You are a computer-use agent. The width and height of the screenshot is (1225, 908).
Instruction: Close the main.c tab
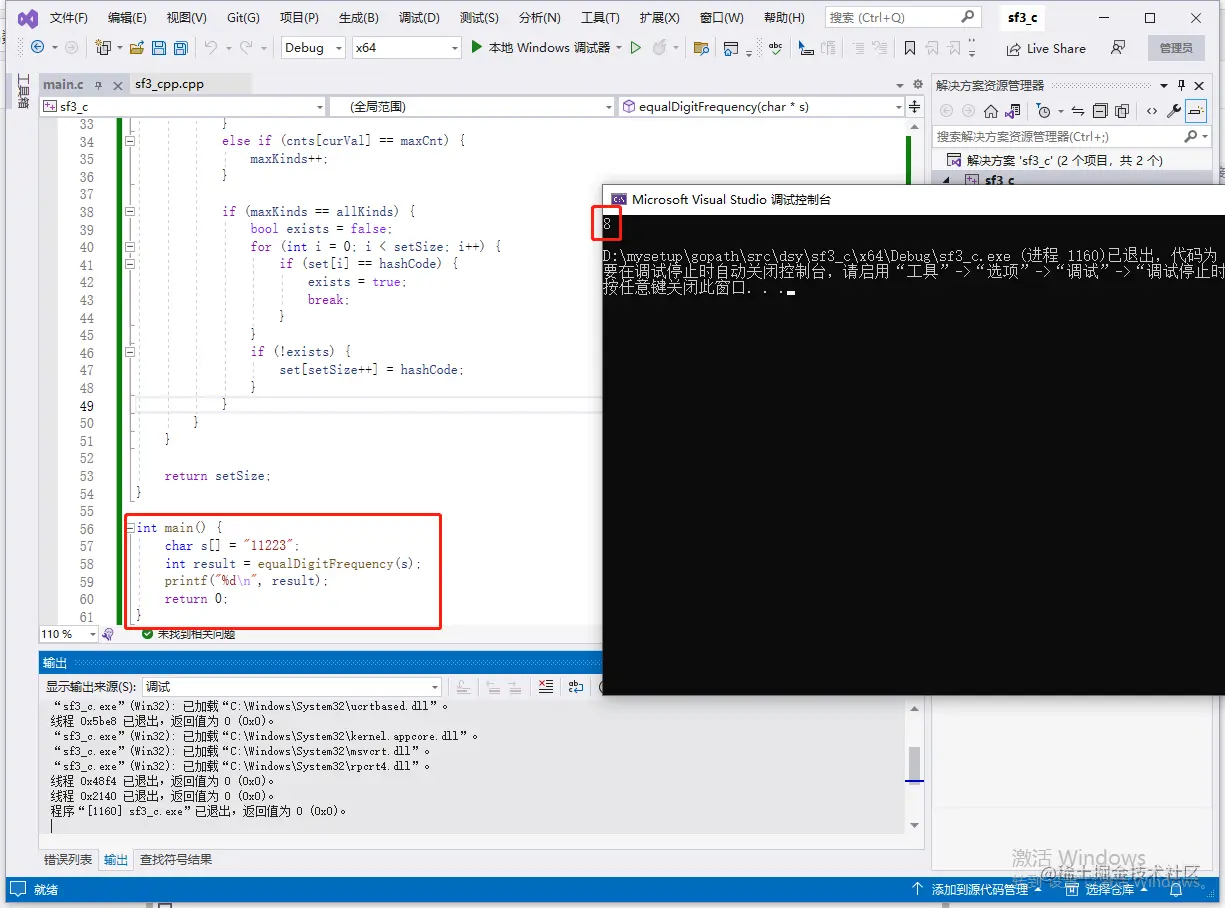click(x=117, y=84)
